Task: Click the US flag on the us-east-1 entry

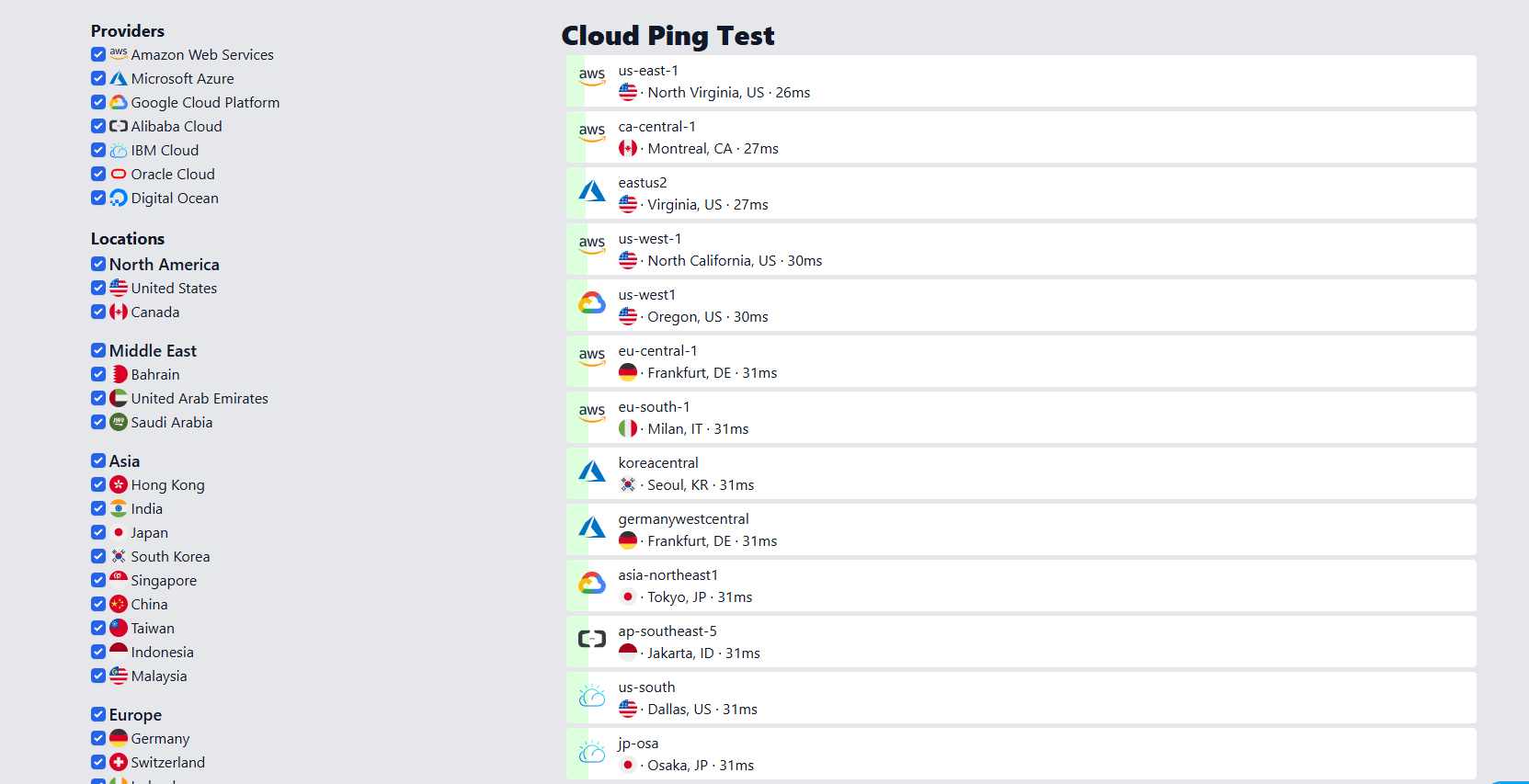Action: (x=628, y=92)
